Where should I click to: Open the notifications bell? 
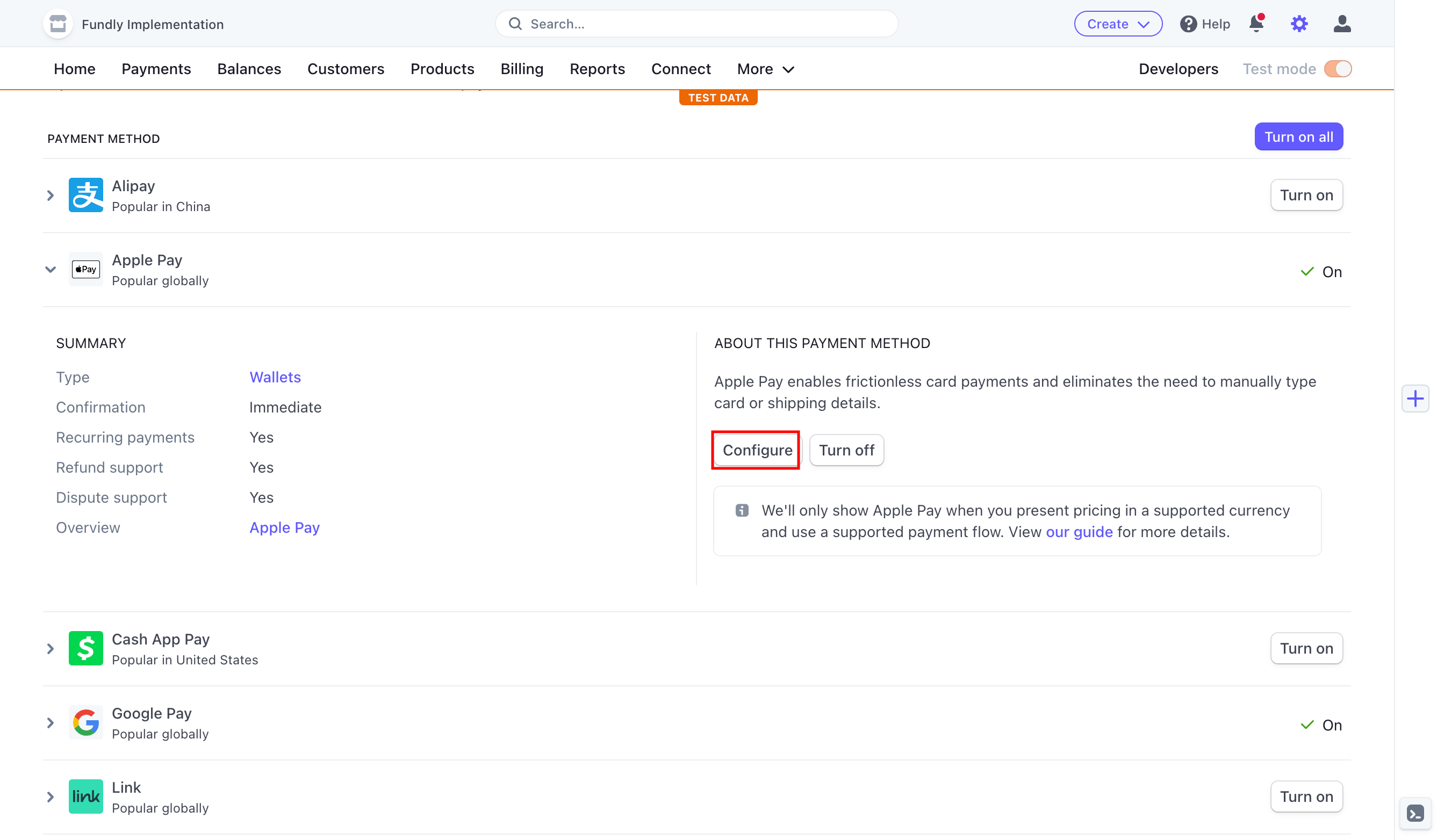coord(1256,24)
